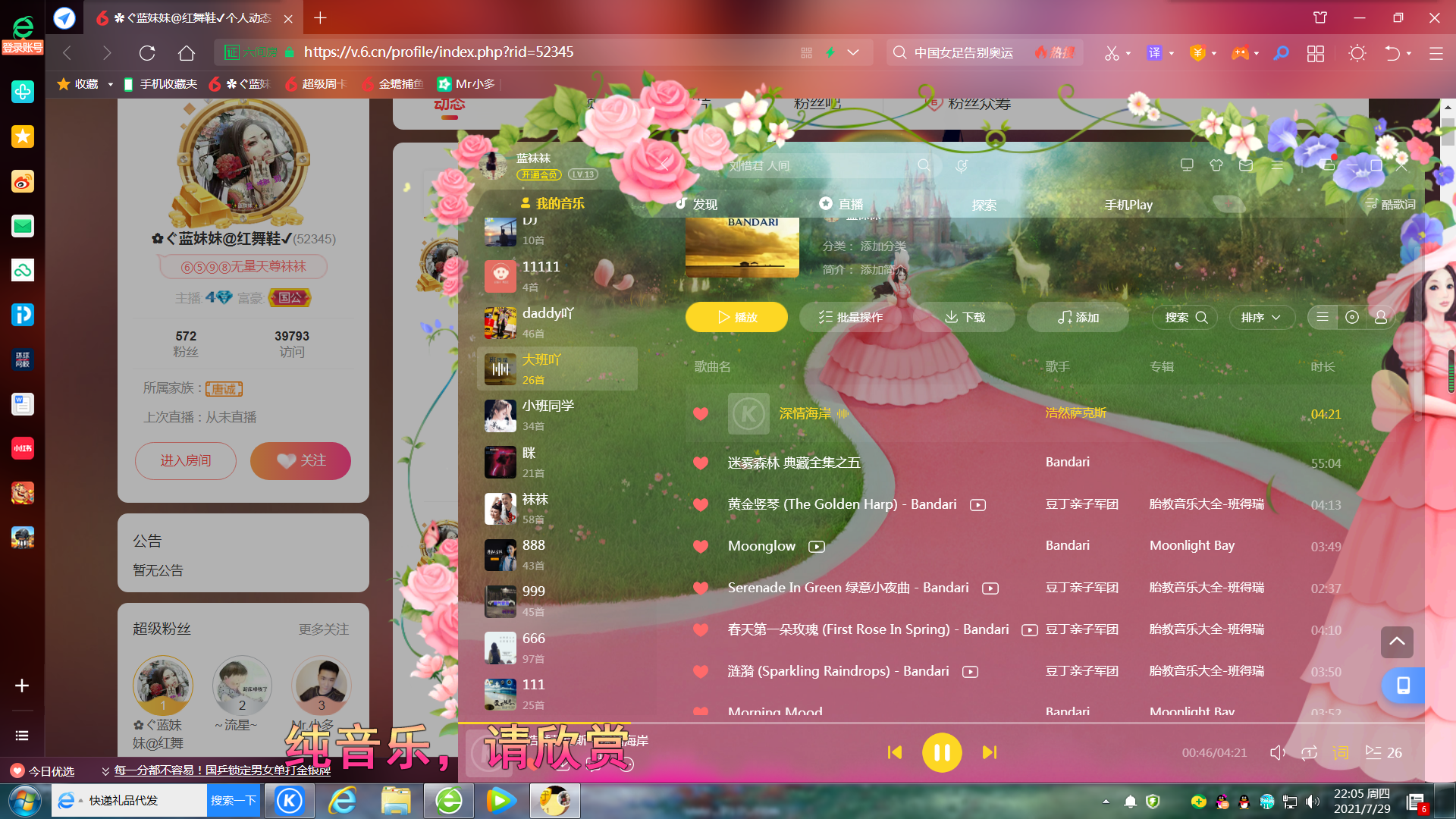Expand the address bar history dropdown
Image resolution: width=1456 pixels, height=819 pixels.
click(853, 52)
